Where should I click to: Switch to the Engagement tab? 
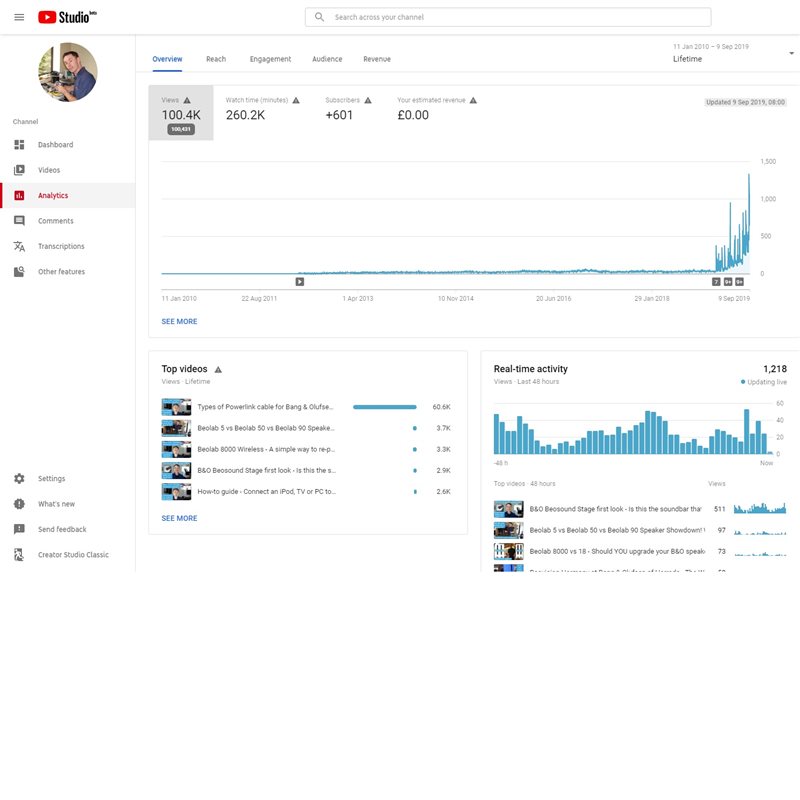click(x=270, y=59)
